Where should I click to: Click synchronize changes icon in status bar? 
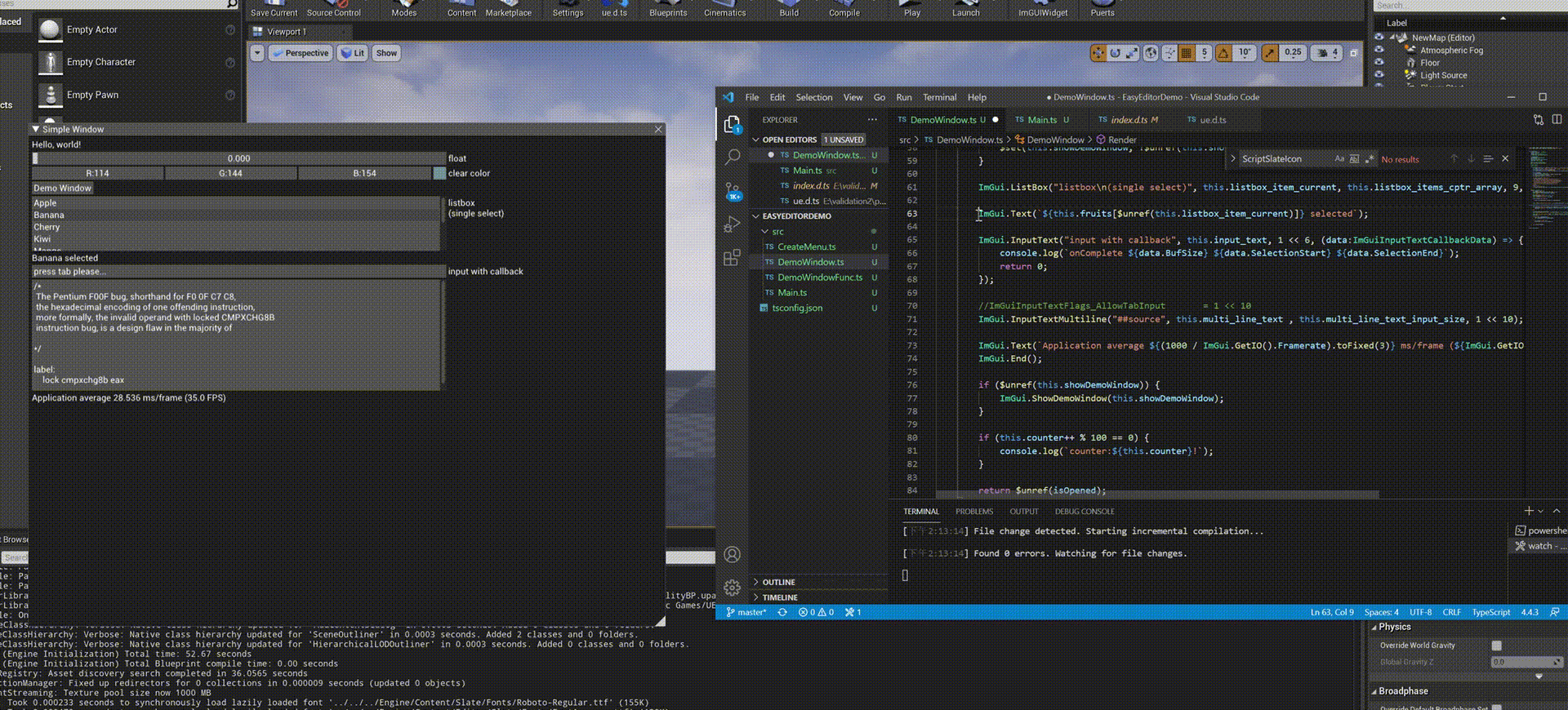pos(782,612)
